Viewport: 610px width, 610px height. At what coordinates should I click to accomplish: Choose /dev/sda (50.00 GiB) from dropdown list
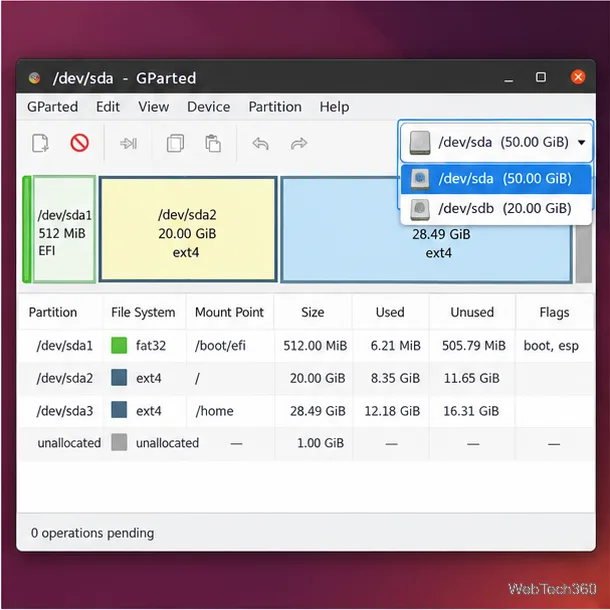point(496,179)
